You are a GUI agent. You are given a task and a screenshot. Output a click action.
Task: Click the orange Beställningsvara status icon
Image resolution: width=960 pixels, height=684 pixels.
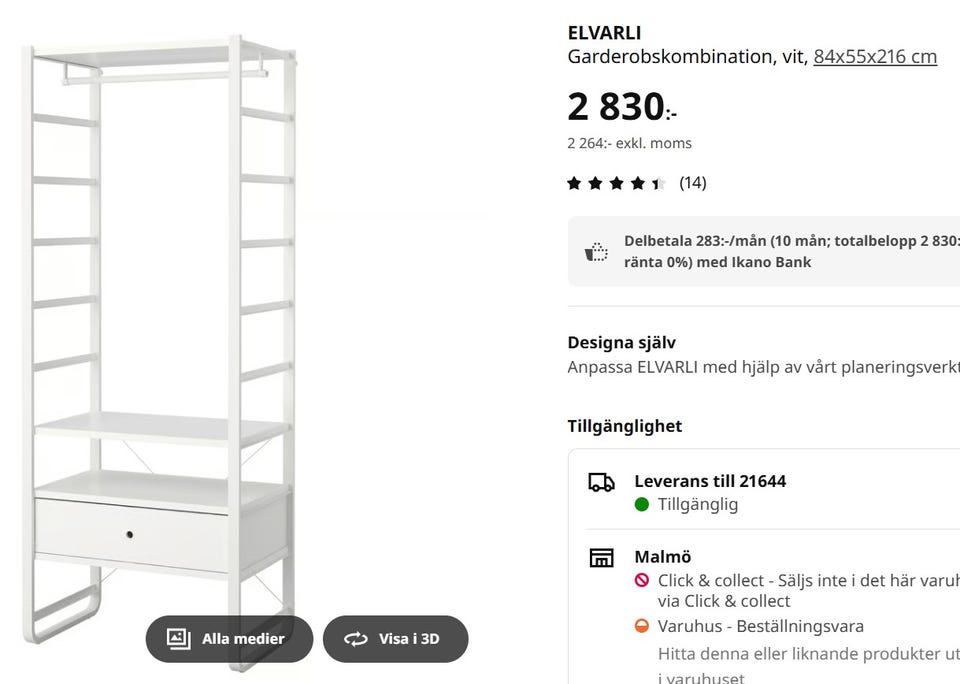(641, 626)
